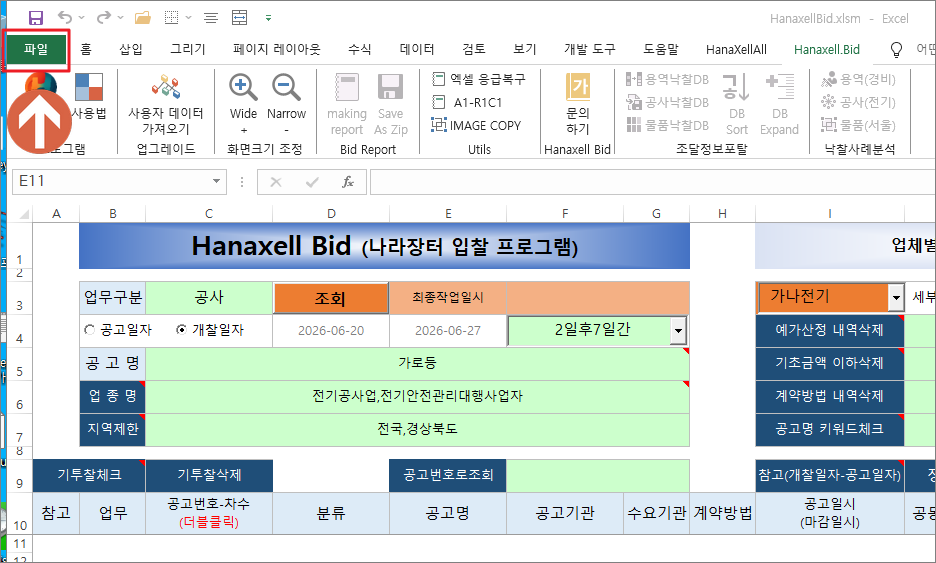Click the fit-width icon in quick access toolbar
The image size is (936, 563).
239,18
